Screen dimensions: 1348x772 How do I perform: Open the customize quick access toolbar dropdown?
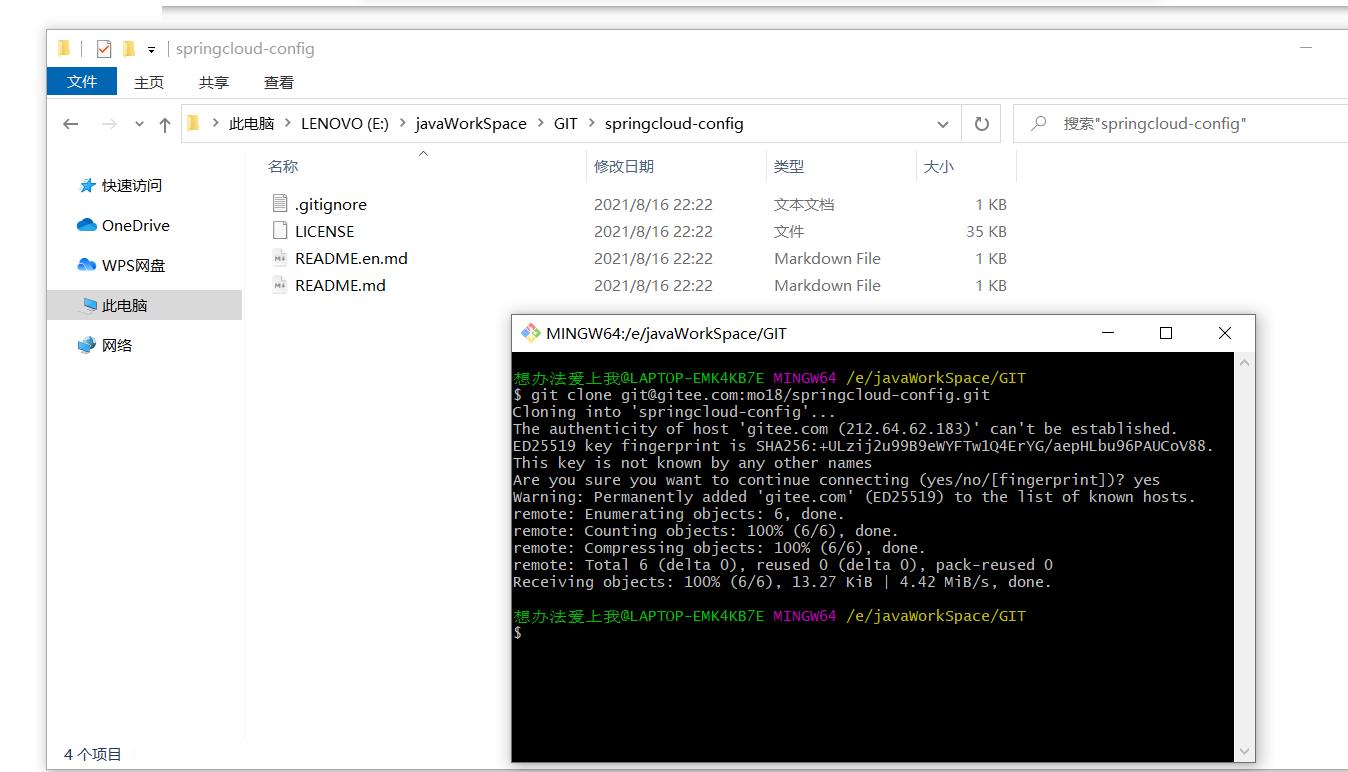(x=152, y=49)
